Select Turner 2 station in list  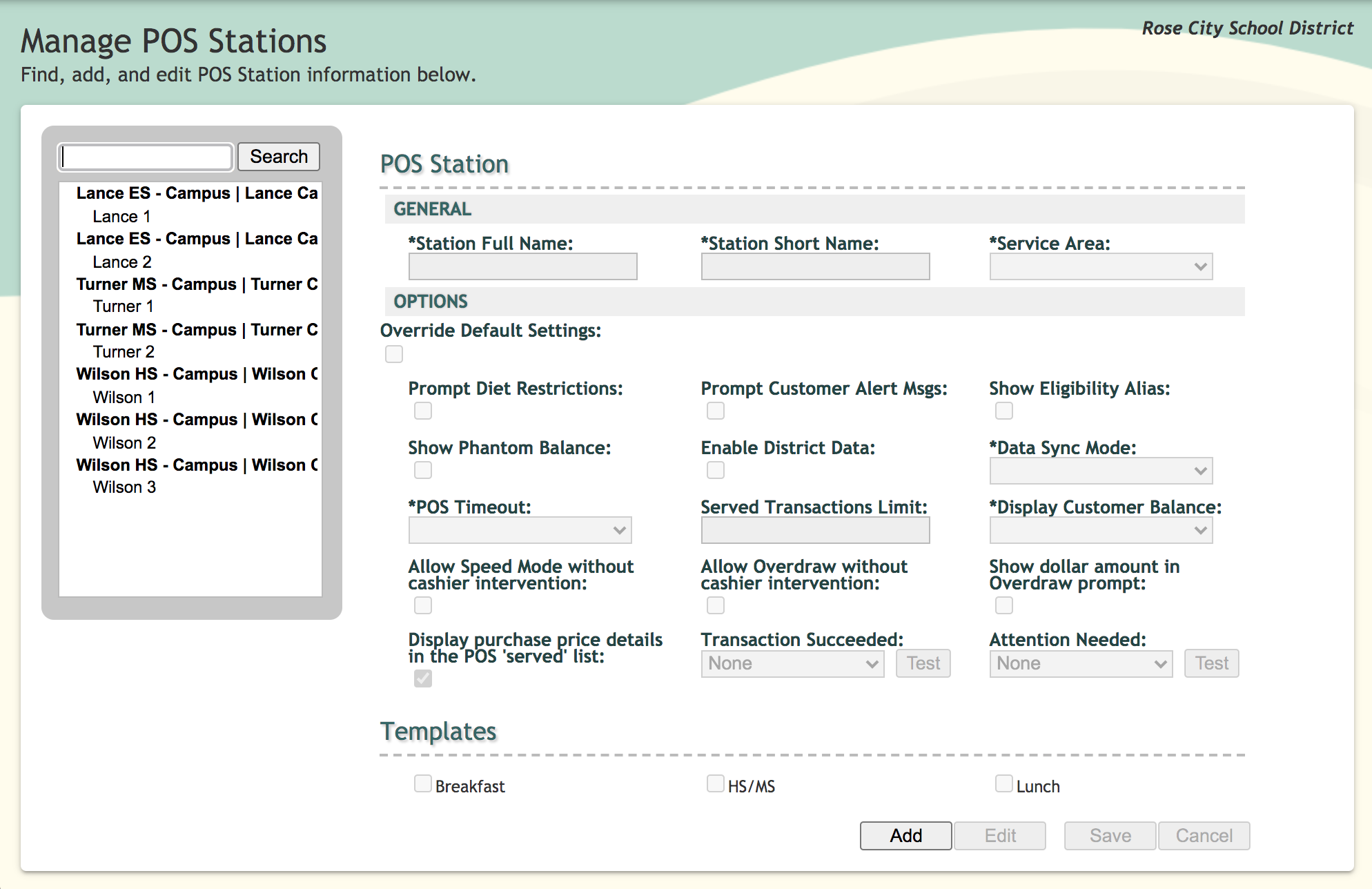point(124,352)
